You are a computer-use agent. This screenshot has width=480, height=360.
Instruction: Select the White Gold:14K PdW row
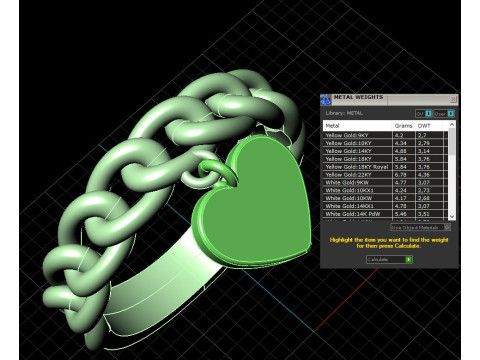[x=385, y=214]
